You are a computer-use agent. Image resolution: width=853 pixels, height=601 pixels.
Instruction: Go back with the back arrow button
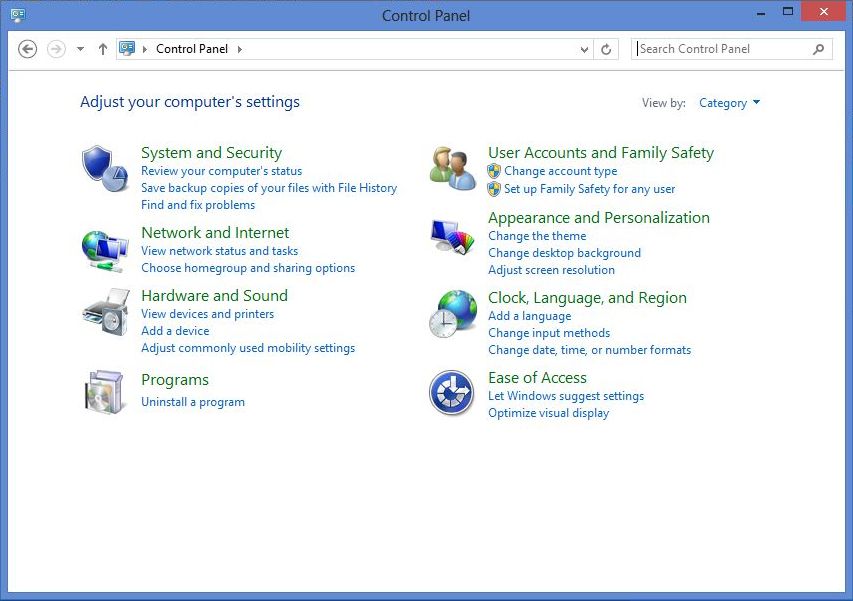(27, 49)
